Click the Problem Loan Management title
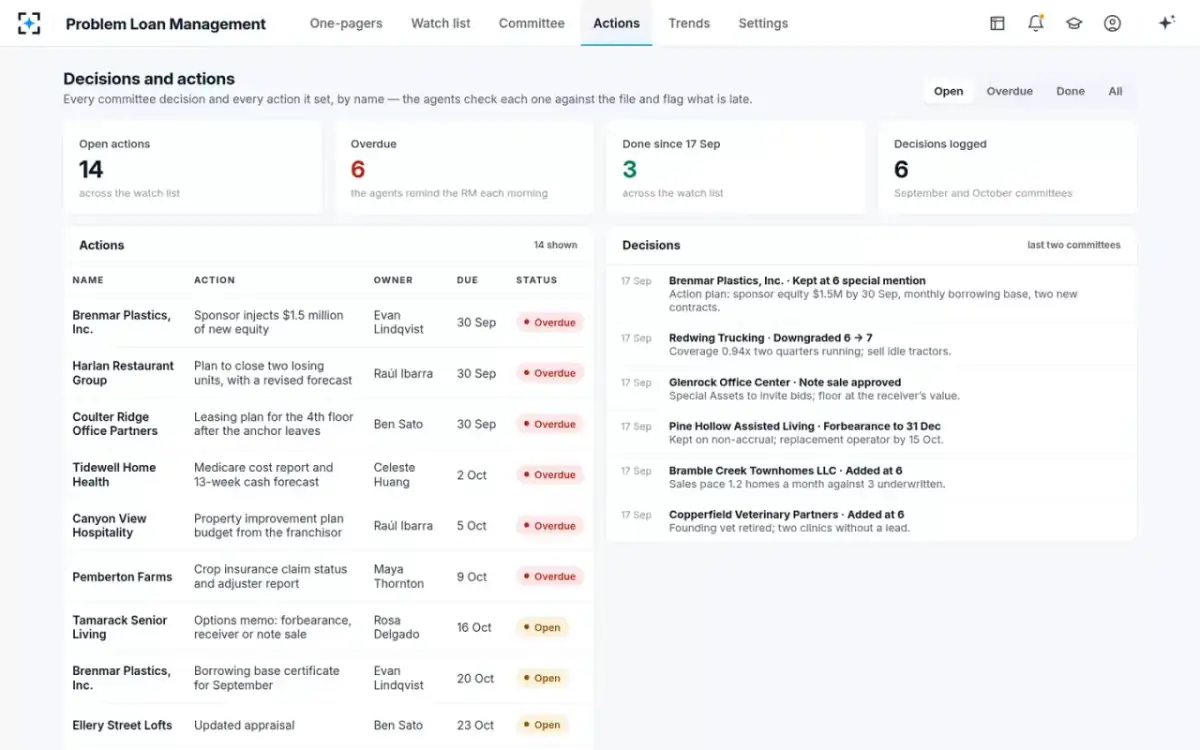Screen dimensions: 1200x750 click(x=166, y=24)
